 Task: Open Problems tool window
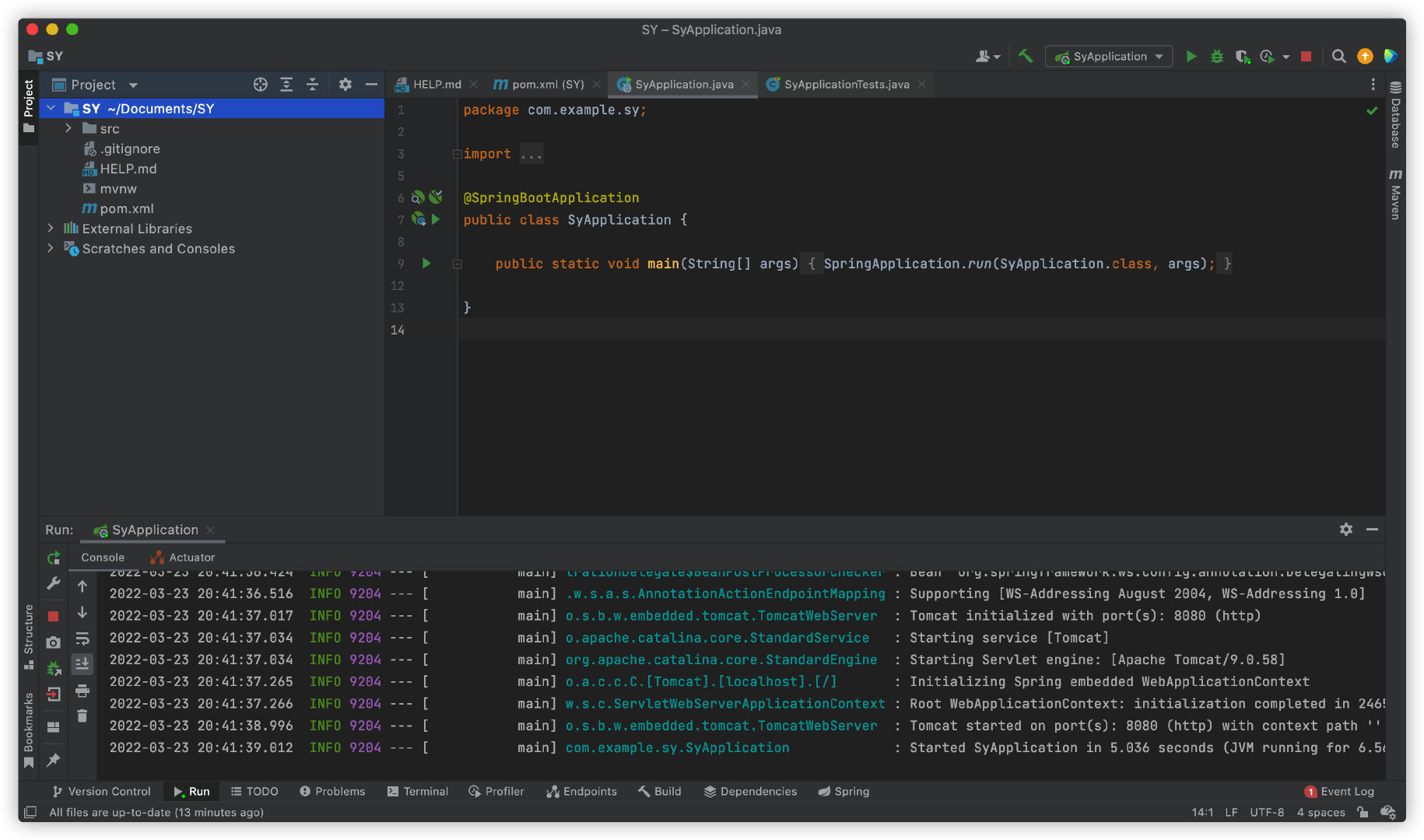332,791
